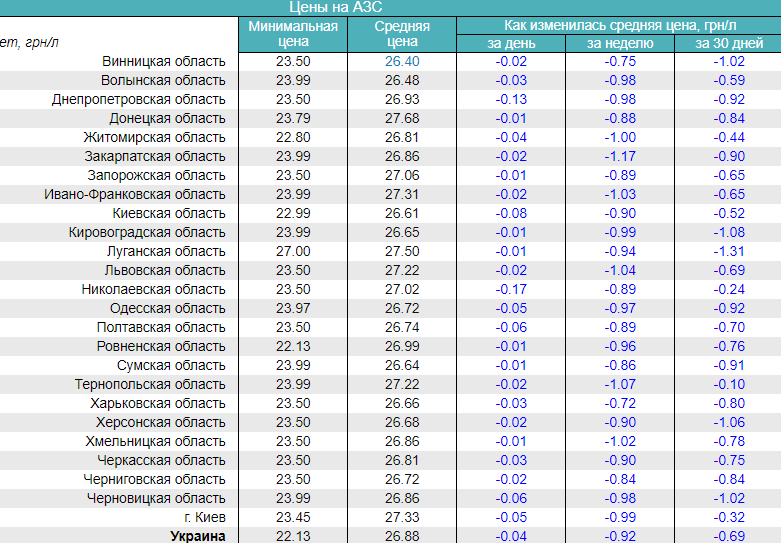Click the Как изменилась средняя цена header
Viewport: 781px width, 543px height.
point(619,25)
